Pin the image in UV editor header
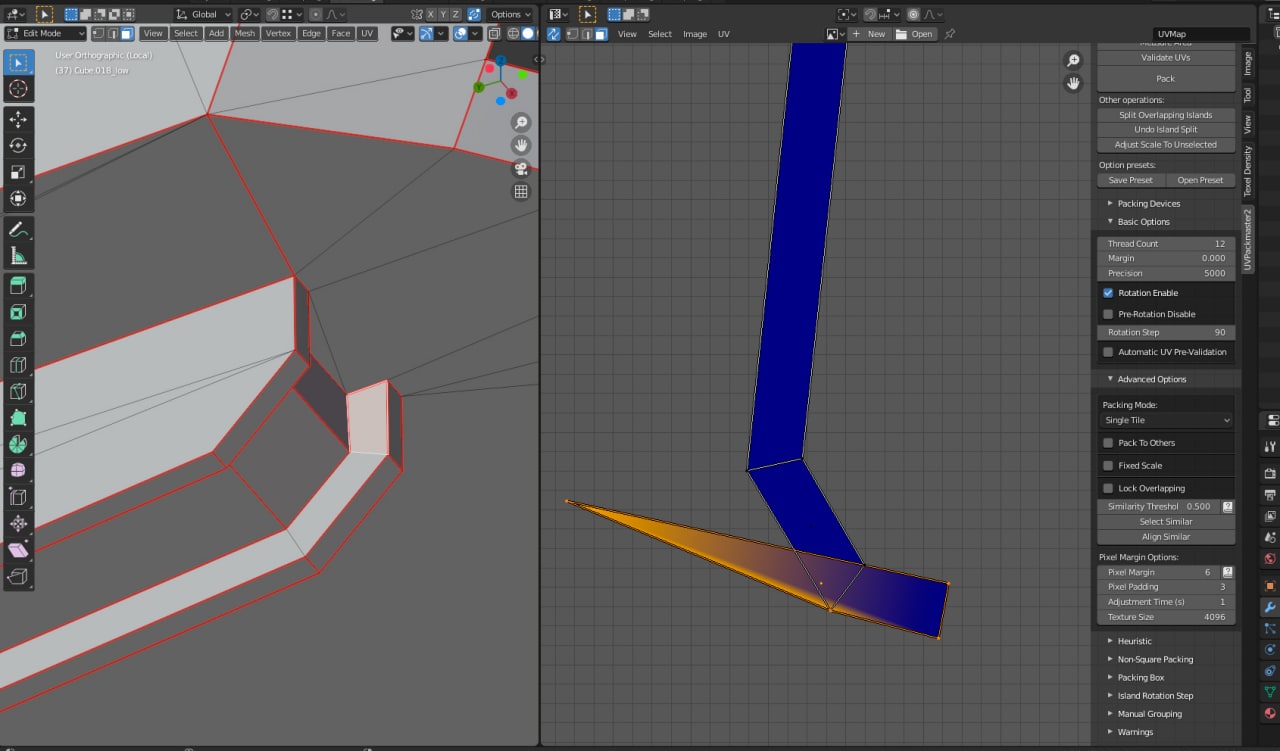 tap(950, 33)
